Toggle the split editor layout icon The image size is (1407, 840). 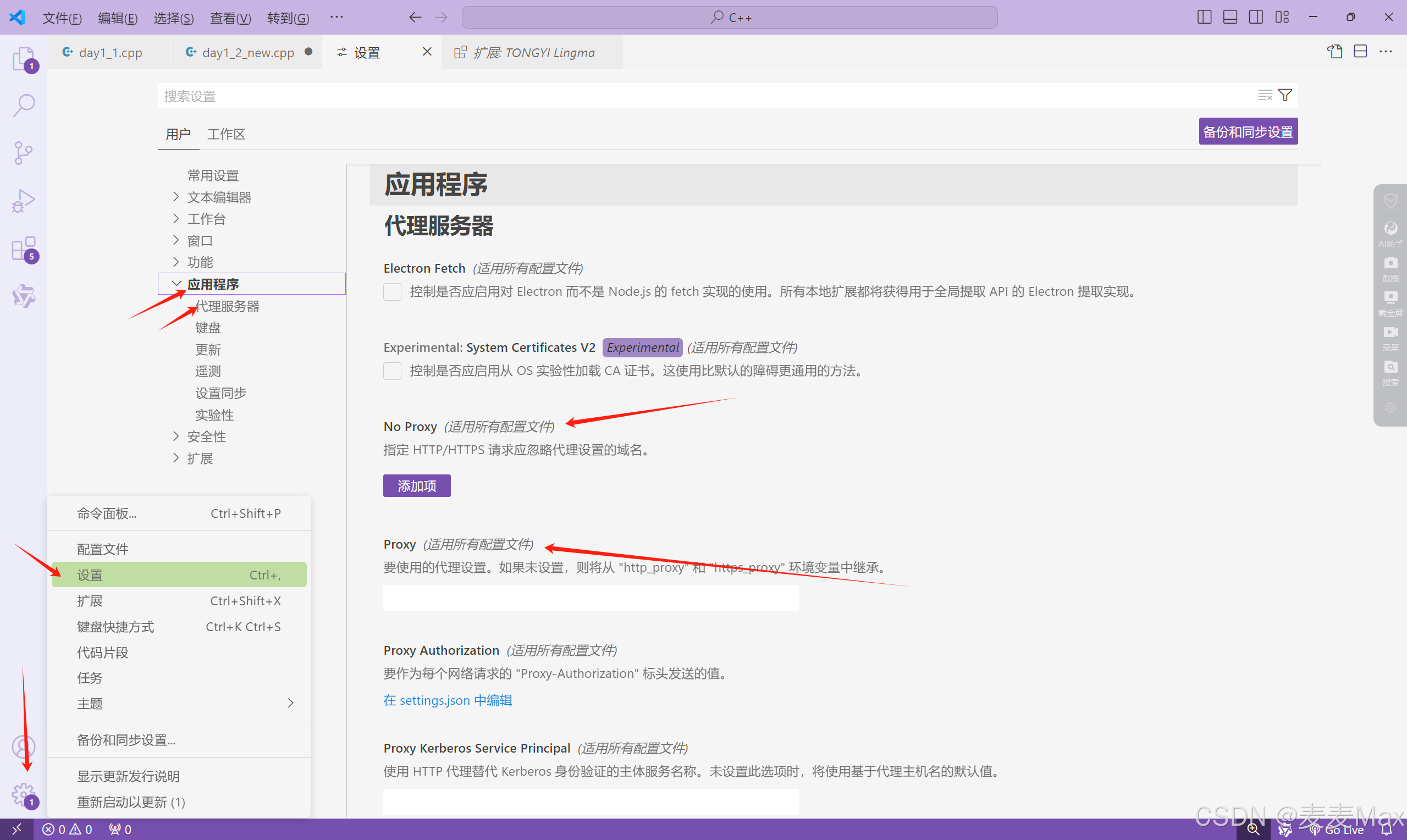(x=1360, y=52)
